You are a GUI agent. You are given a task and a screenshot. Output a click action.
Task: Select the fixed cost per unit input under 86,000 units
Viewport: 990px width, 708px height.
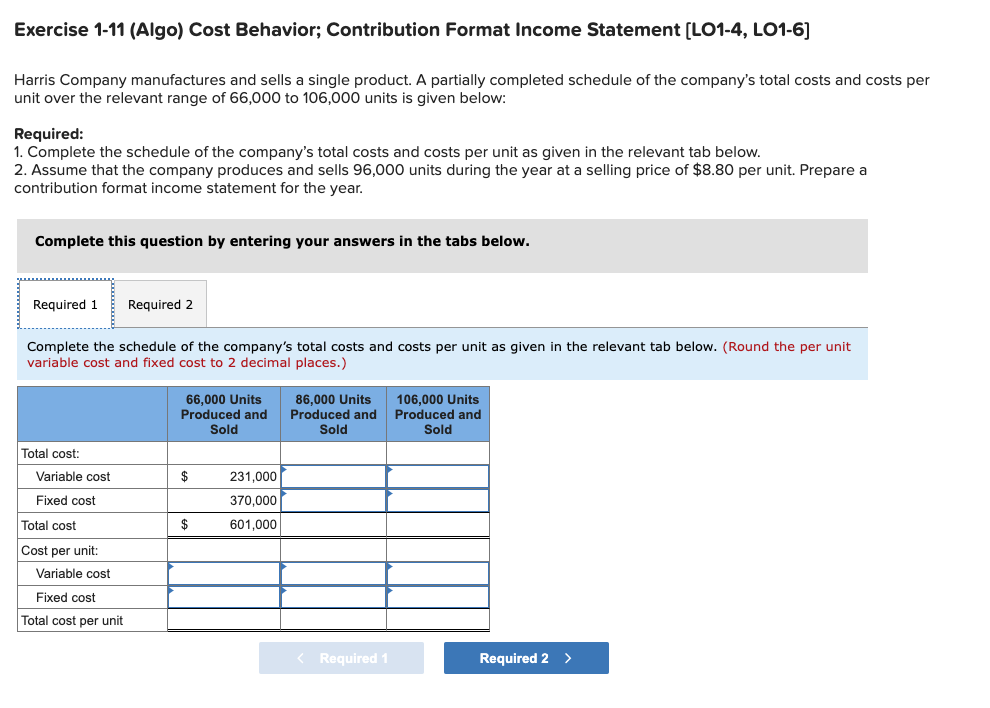point(333,597)
